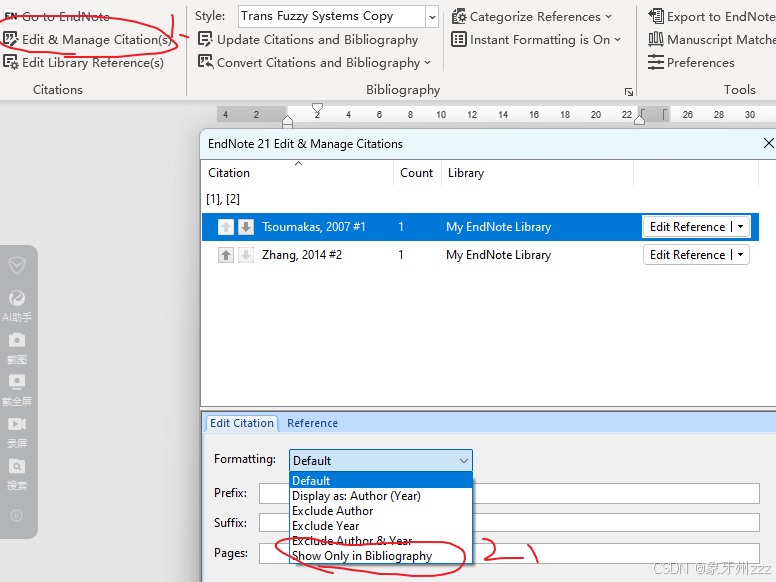The height and width of the screenshot is (582, 776).
Task: Open Edit Reference dropdown arrow for Tsoumakas
Action: (740, 227)
